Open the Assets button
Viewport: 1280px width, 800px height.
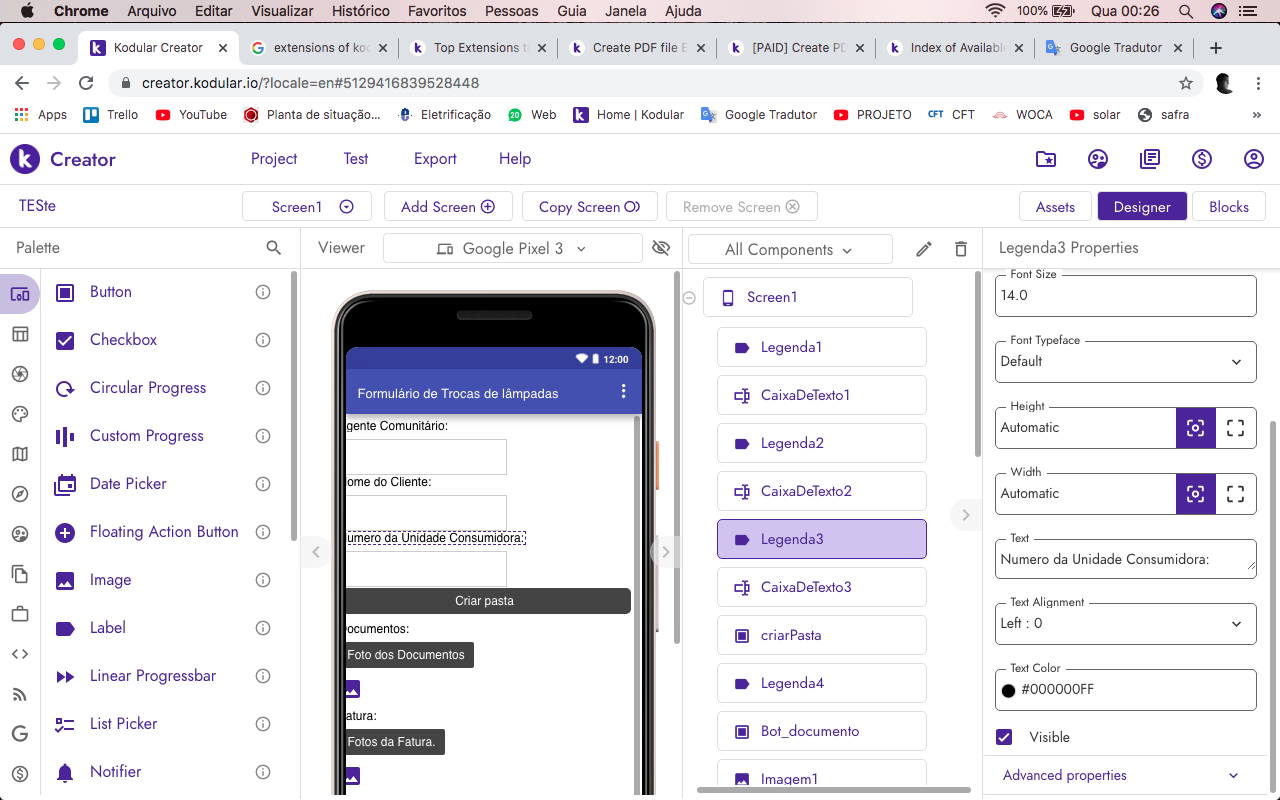click(1055, 207)
